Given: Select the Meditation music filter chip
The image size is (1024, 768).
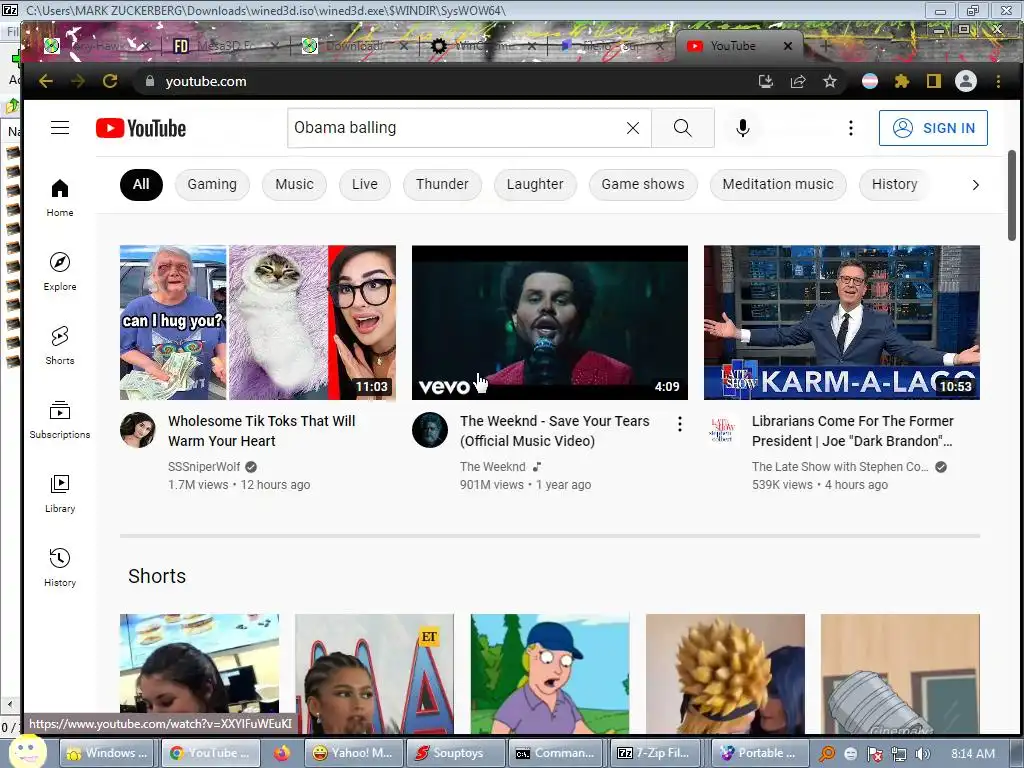Looking at the screenshot, I should coord(778,184).
